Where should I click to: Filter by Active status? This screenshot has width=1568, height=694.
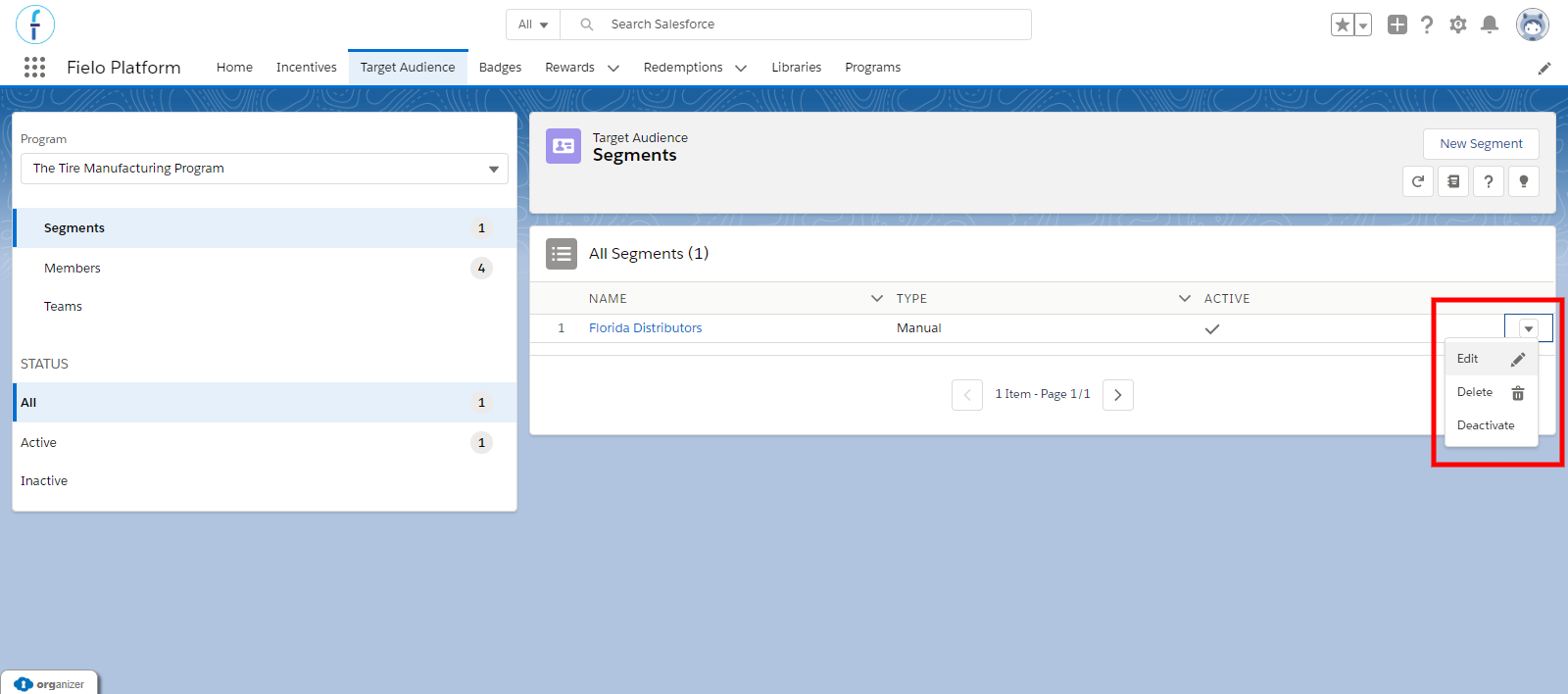pyautogui.click(x=265, y=443)
